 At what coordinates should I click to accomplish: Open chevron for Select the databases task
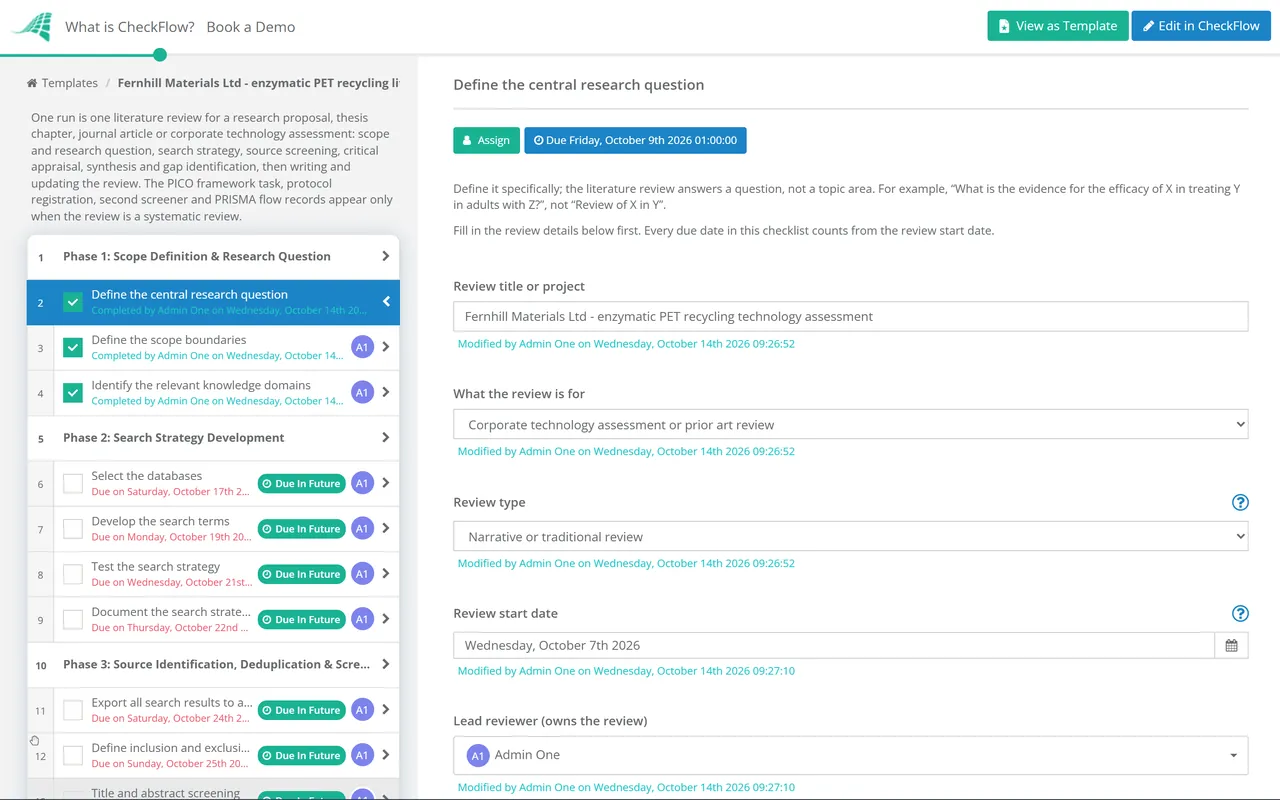[x=386, y=483]
